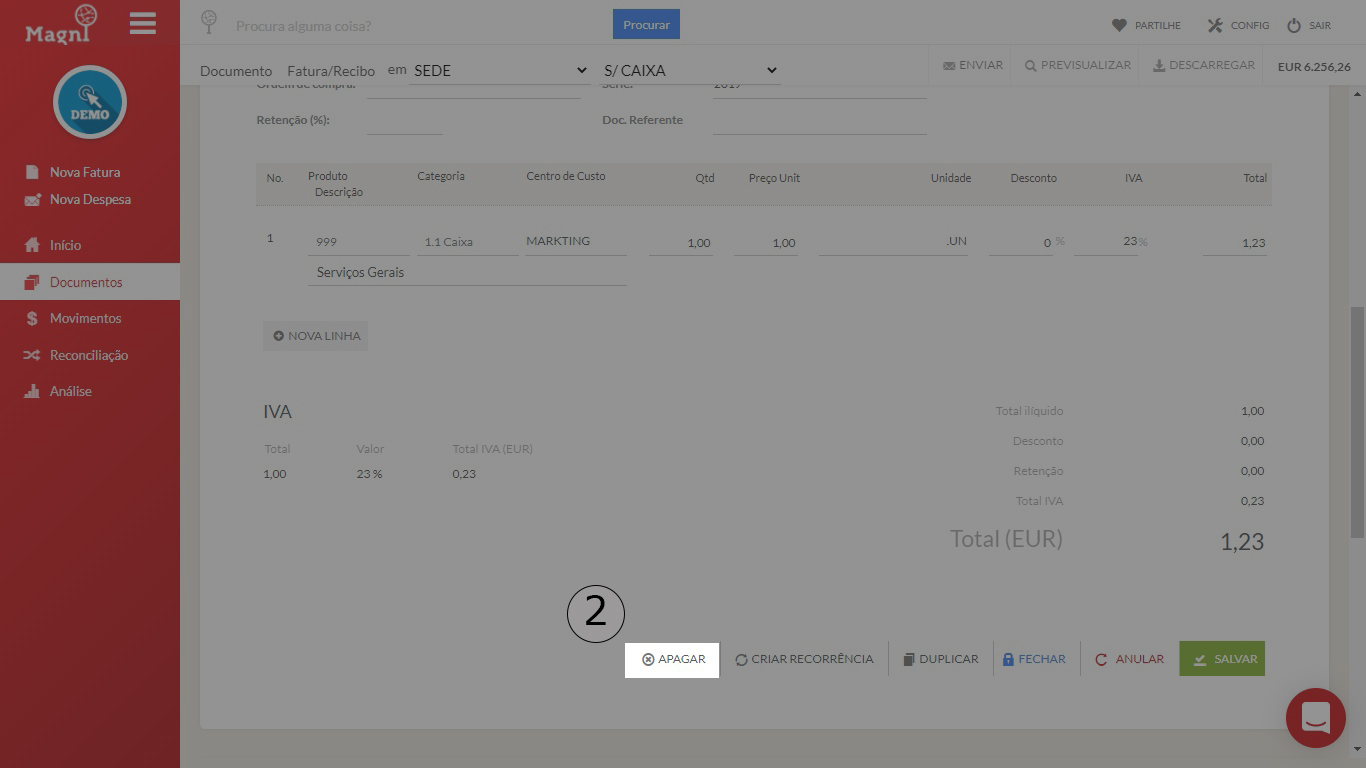1366x768 pixels.
Task: Click the Duplicar button
Action: (x=941, y=660)
